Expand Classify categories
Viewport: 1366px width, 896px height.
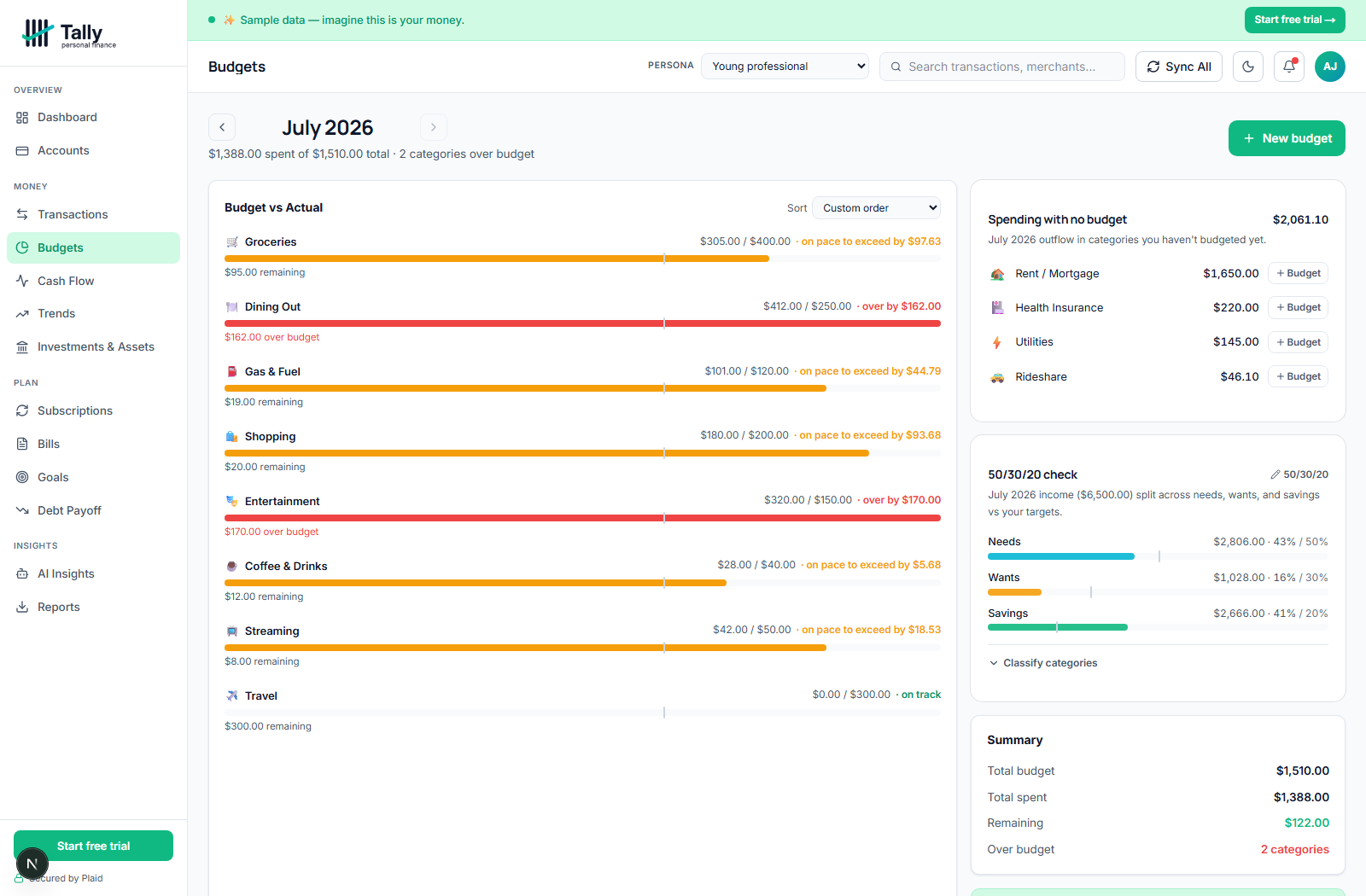click(x=1042, y=663)
